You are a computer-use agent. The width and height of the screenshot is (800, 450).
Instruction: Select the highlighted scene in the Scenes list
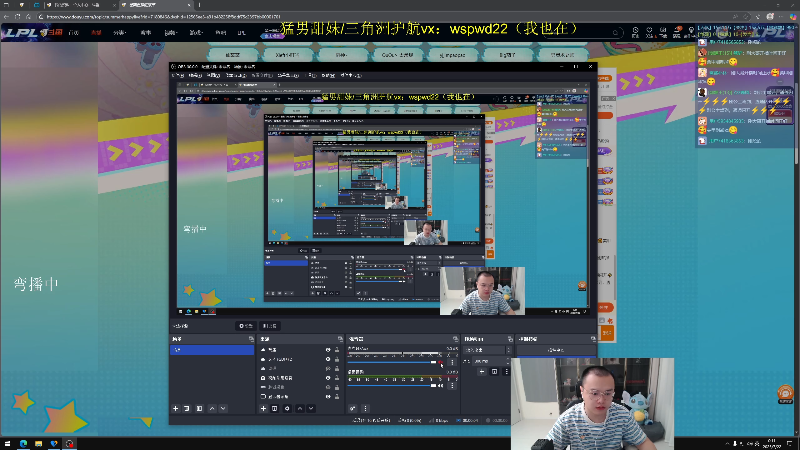click(212, 350)
